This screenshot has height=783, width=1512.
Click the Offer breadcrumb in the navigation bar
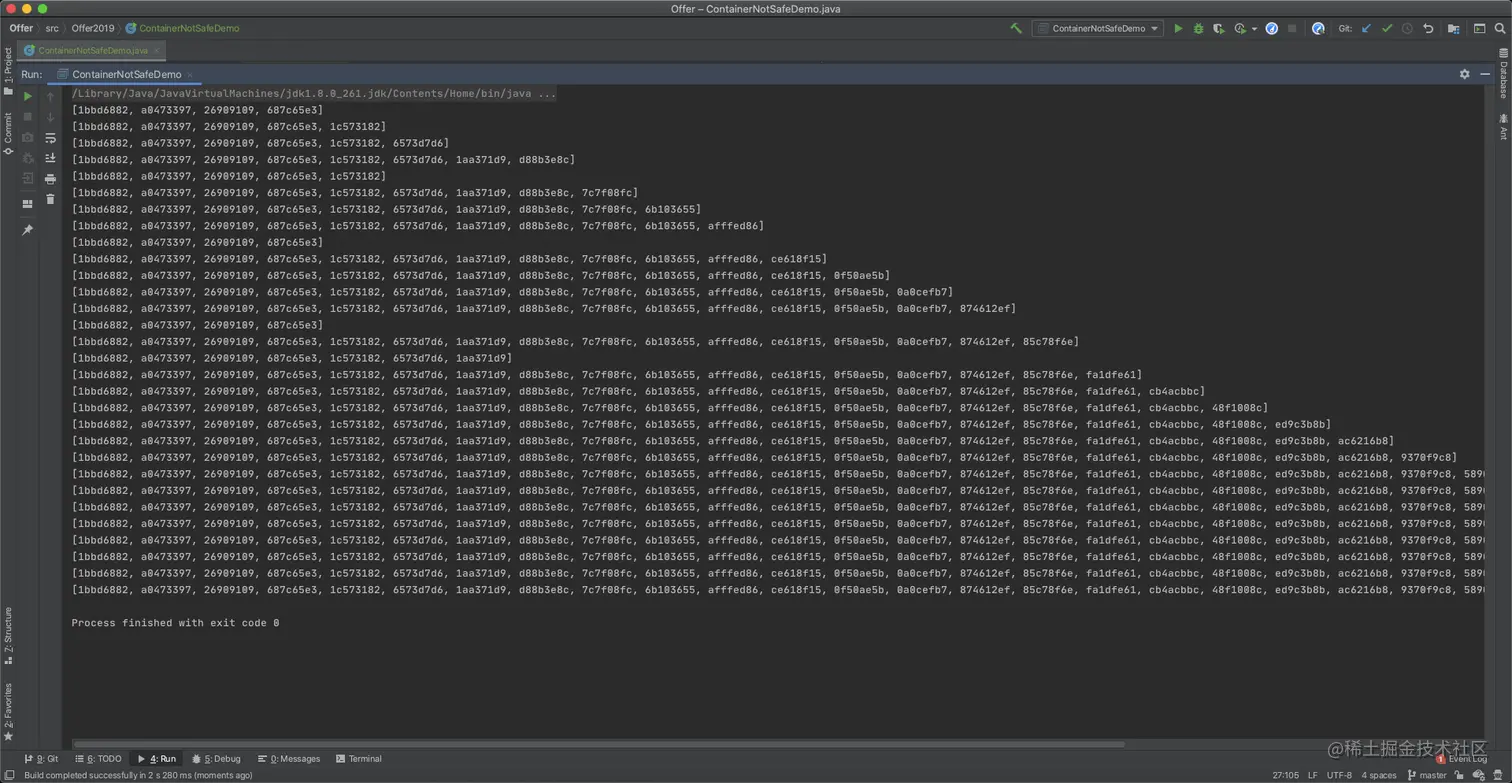pos(21,28)
